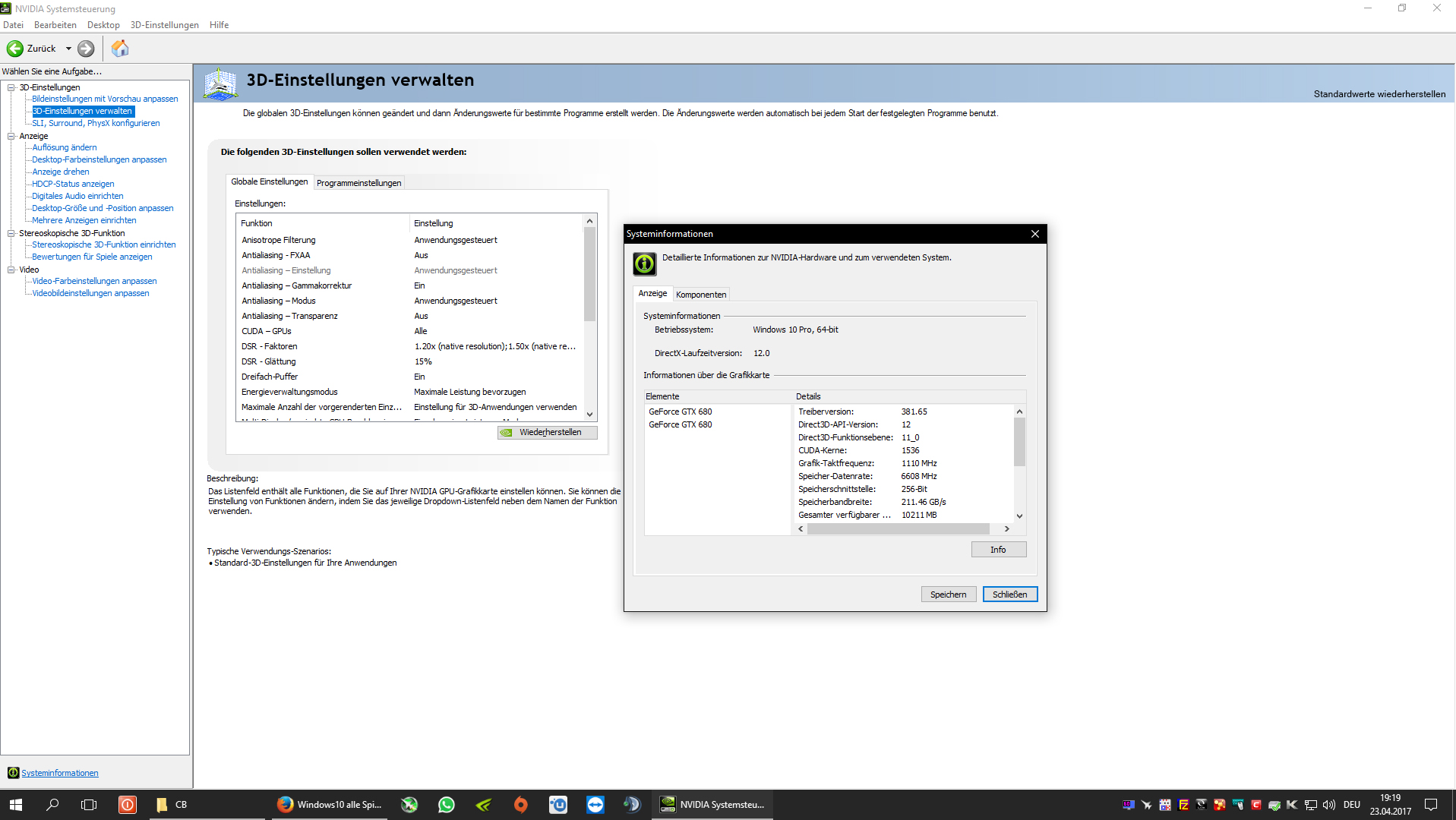Viewport: 1456px width, 820px height.
Task: Open GeForce Experience icon on taskbar
Action: pos(484,805)
